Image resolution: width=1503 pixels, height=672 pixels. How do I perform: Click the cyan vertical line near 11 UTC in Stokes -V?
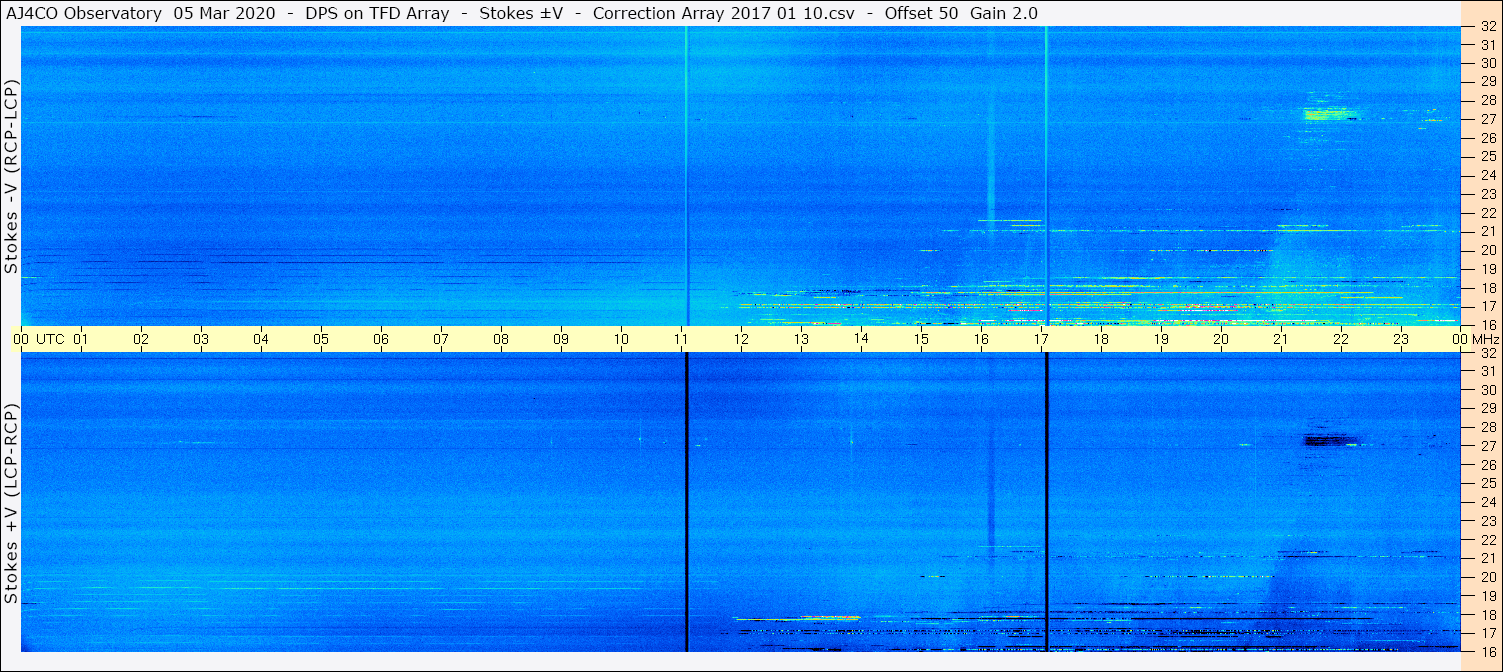pos(686,176)
